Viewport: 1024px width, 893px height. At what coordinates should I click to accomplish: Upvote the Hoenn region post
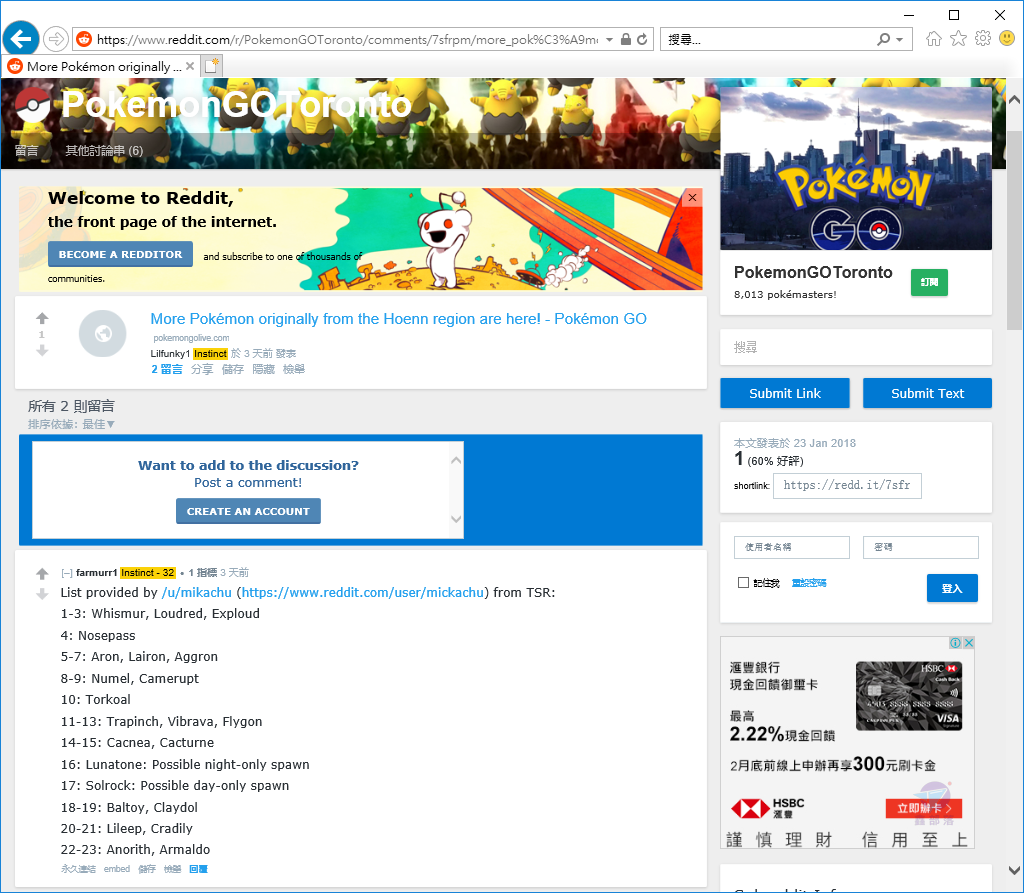(x=42, y=318)
